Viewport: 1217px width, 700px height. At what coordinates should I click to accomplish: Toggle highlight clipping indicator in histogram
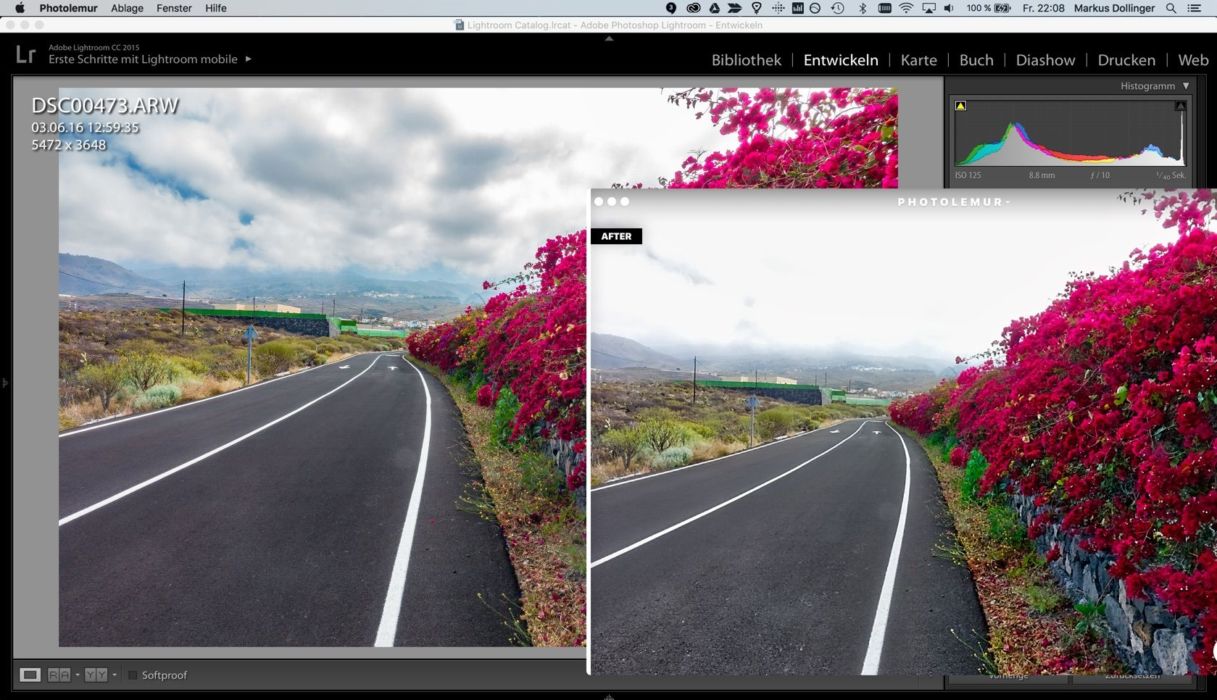click(1180, 105)
